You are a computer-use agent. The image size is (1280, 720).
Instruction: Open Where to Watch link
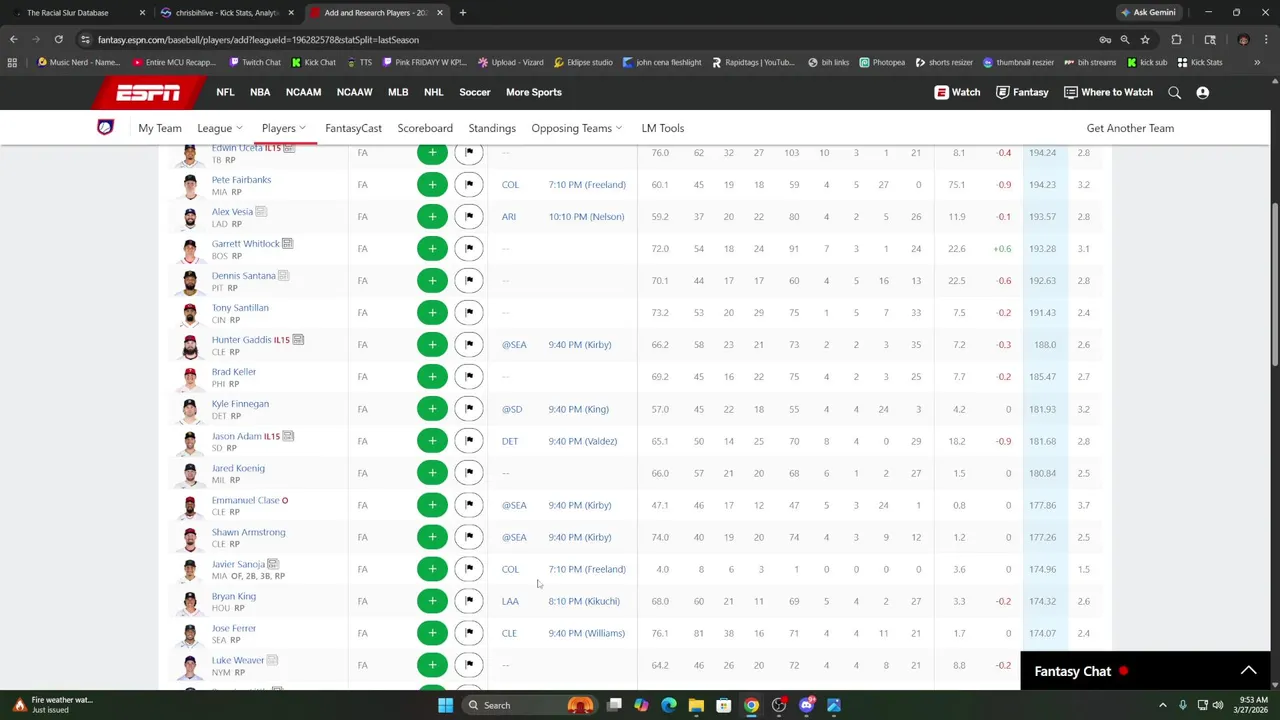click(x=1108, y=92)
